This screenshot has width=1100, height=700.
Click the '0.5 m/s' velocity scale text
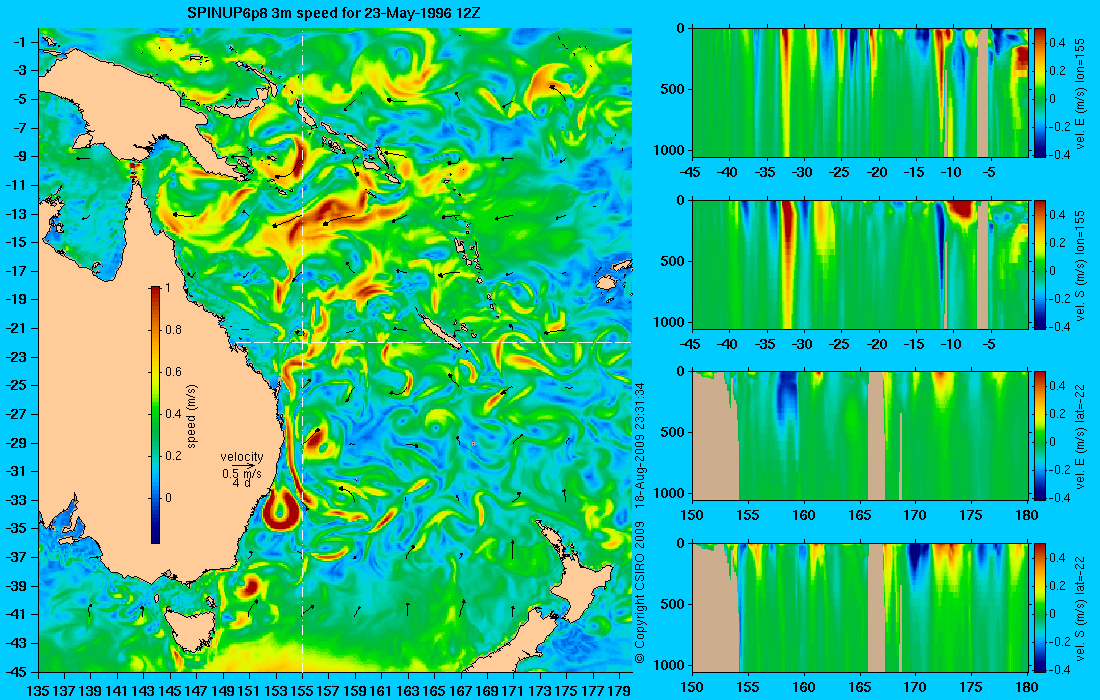pos(241,474)
